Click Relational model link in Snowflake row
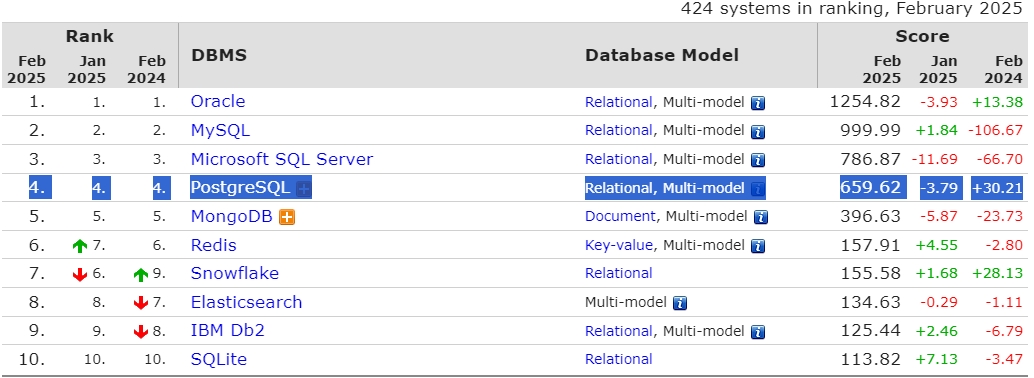This screenshot has width=1034, height=378. click(619, 273)
